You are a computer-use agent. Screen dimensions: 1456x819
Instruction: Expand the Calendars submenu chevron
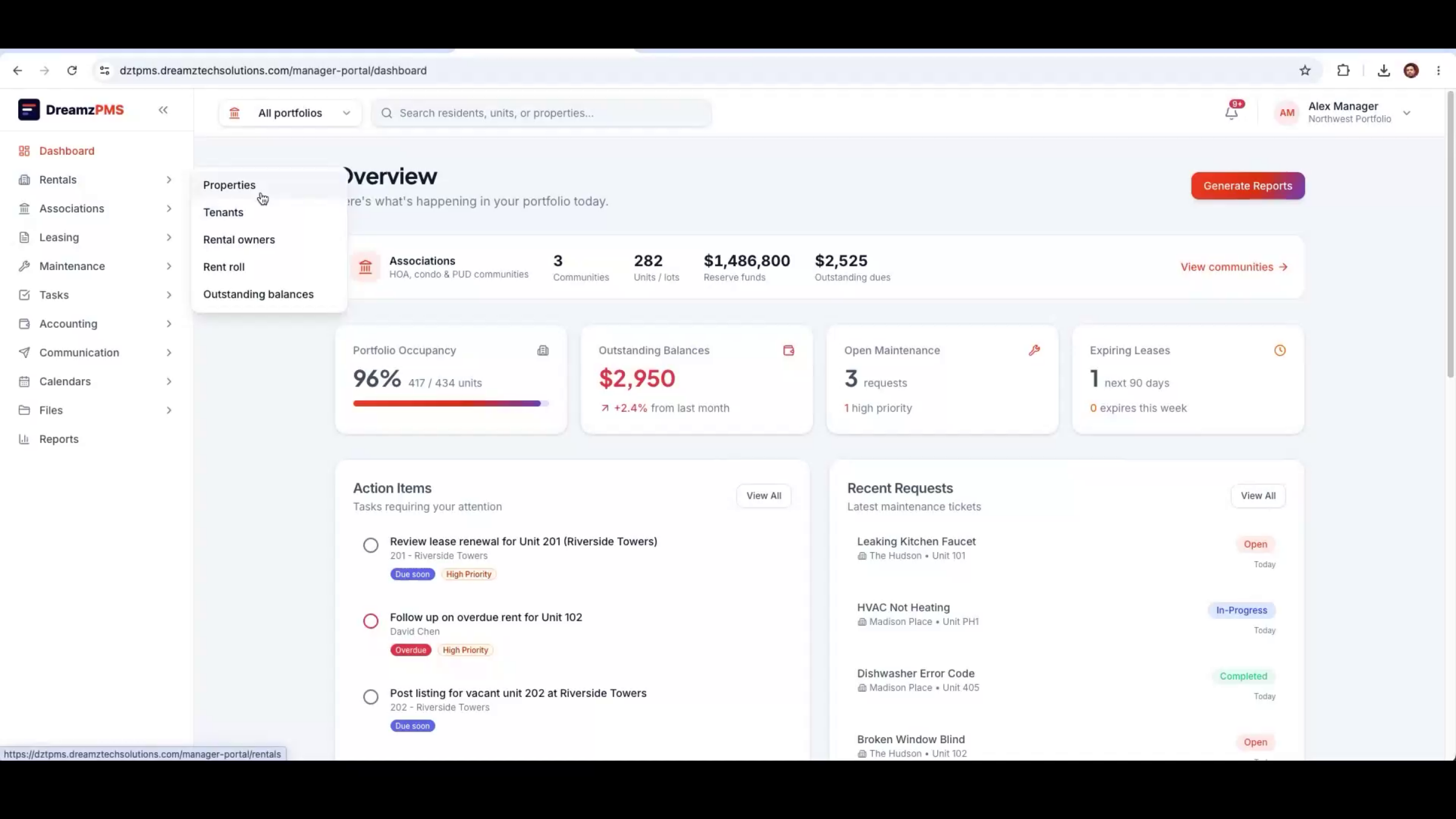click(169, 382)
